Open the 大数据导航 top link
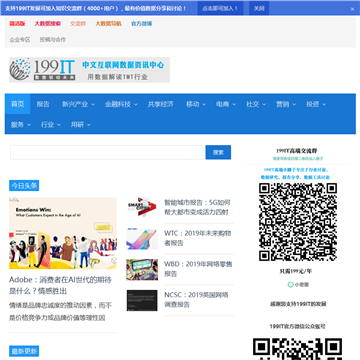 108,24
